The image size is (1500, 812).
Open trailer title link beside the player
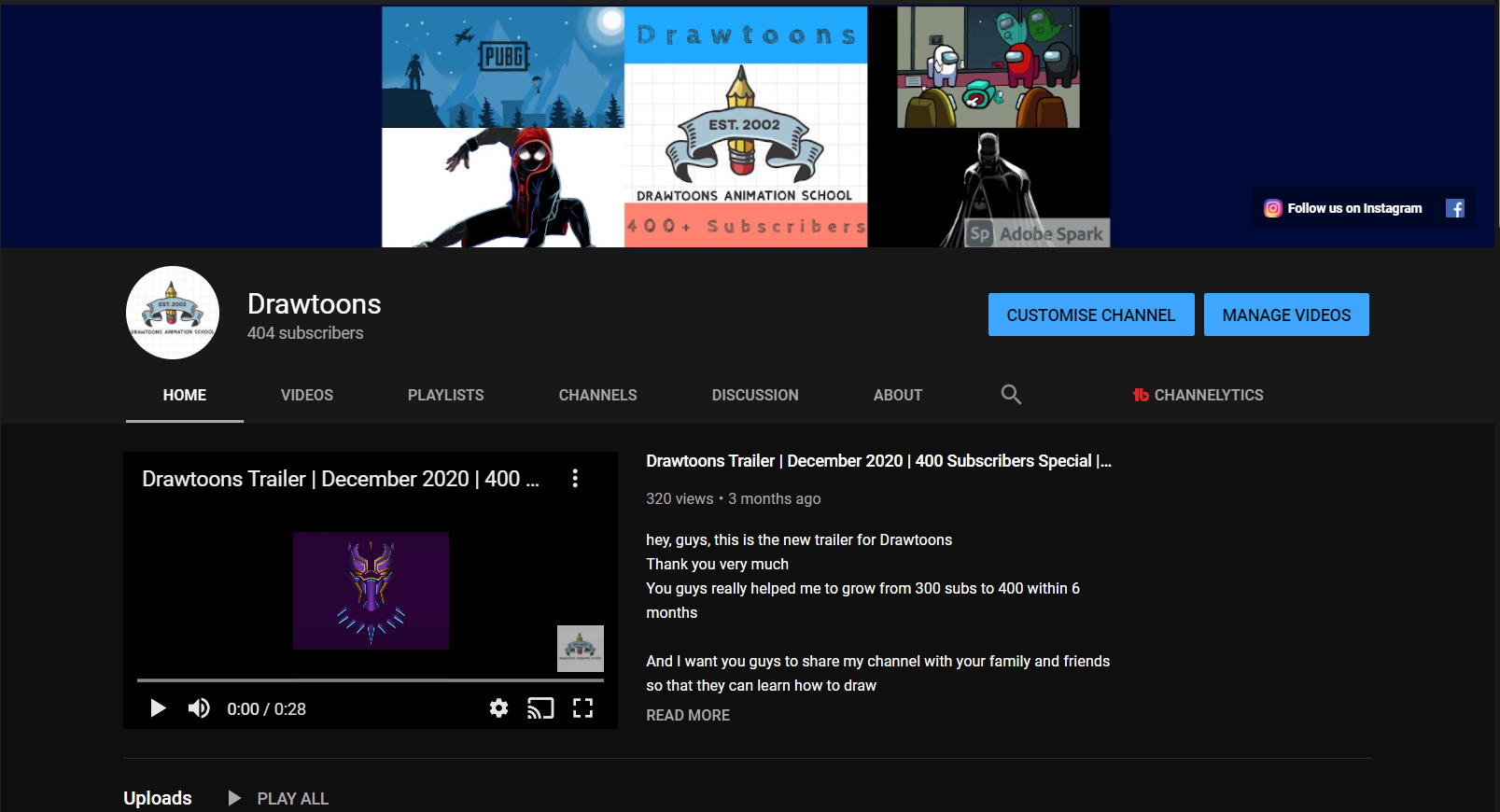point(878,461)
